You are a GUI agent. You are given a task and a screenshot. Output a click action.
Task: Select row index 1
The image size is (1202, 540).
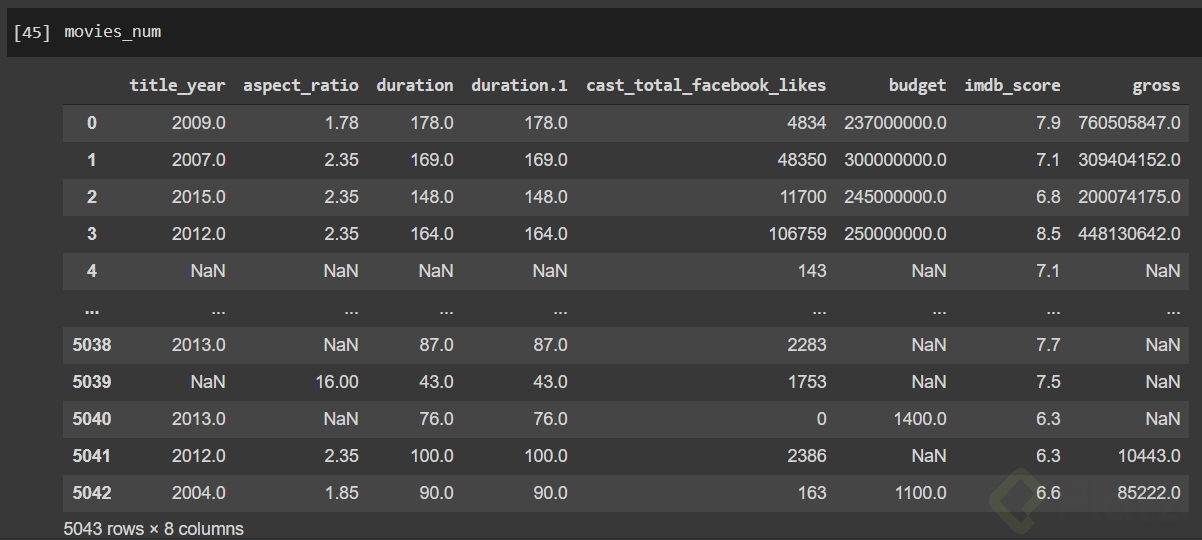tap(92, 159)
